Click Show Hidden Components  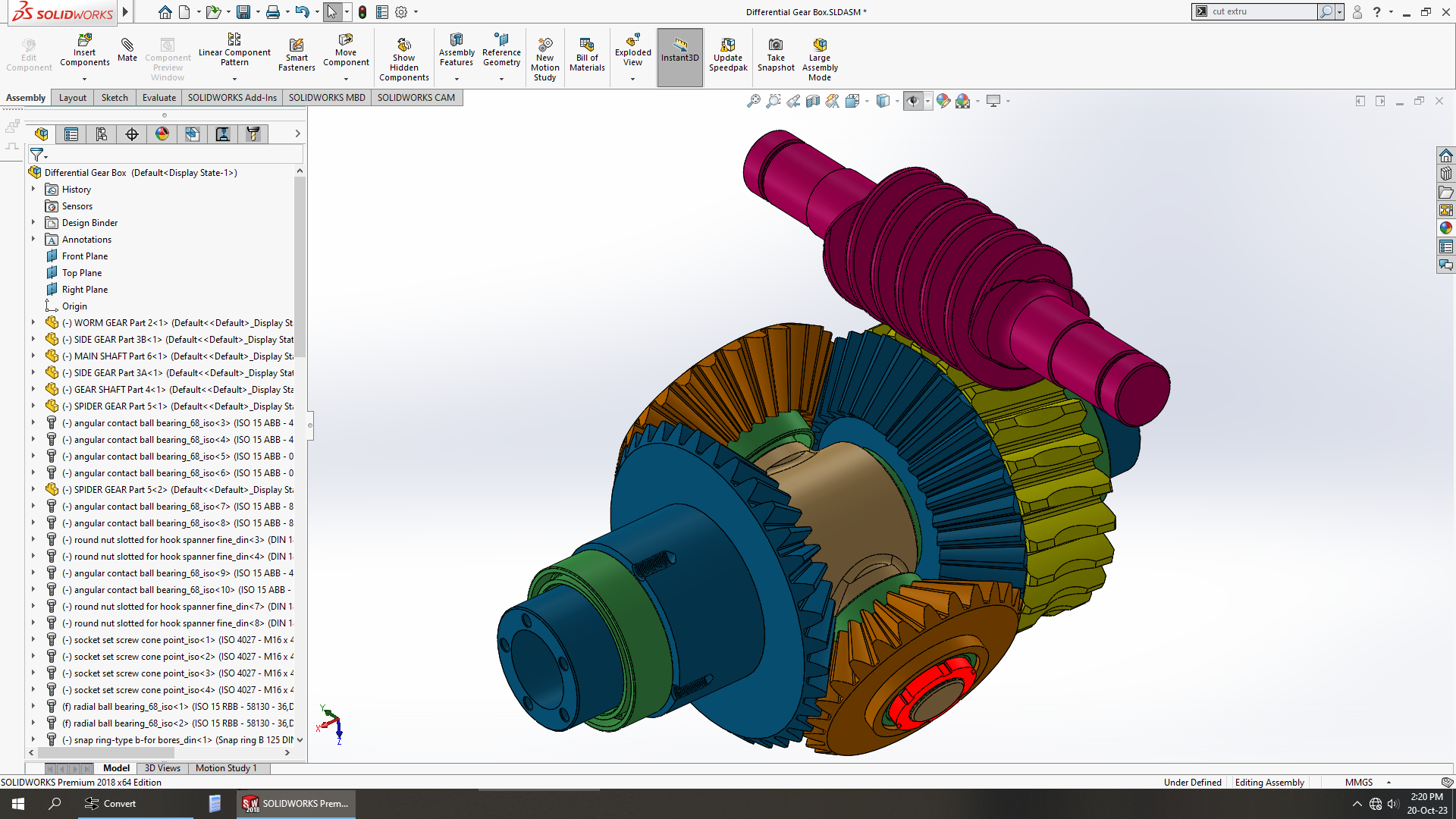click(404, 58)
